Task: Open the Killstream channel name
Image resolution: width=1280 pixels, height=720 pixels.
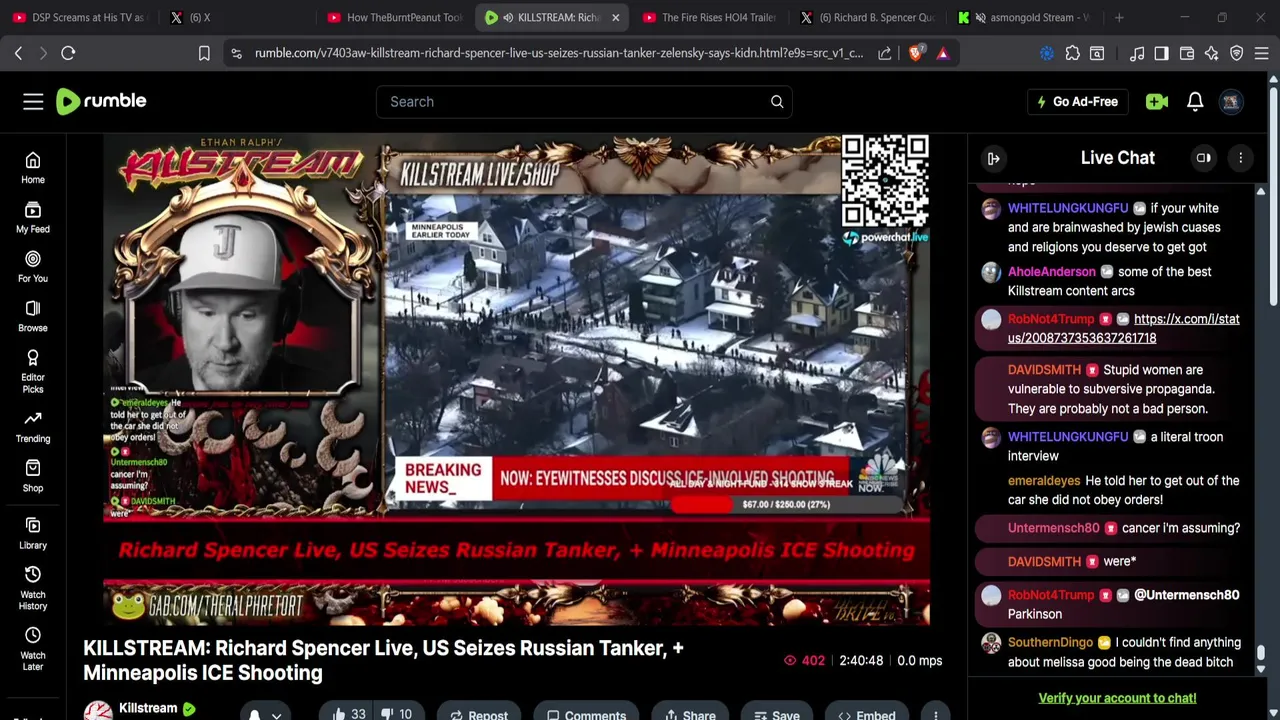Action: pyautogui.click(x=148, y=708)
